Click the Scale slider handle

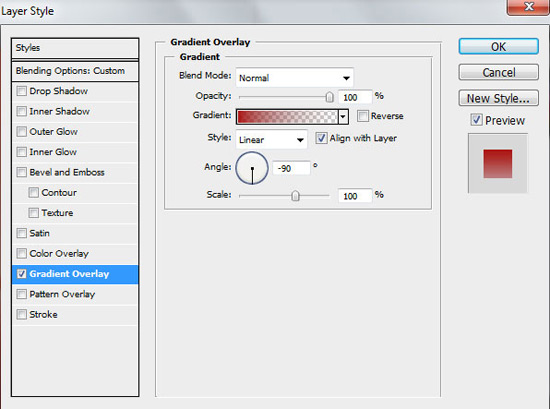(x=295, y=195)
